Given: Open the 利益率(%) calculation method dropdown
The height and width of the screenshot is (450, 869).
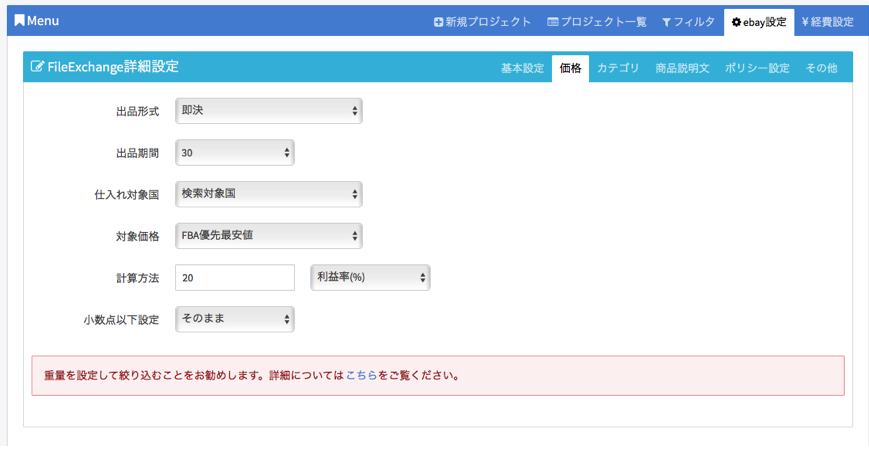Looking at the screenshot, I should pos(370,277).
